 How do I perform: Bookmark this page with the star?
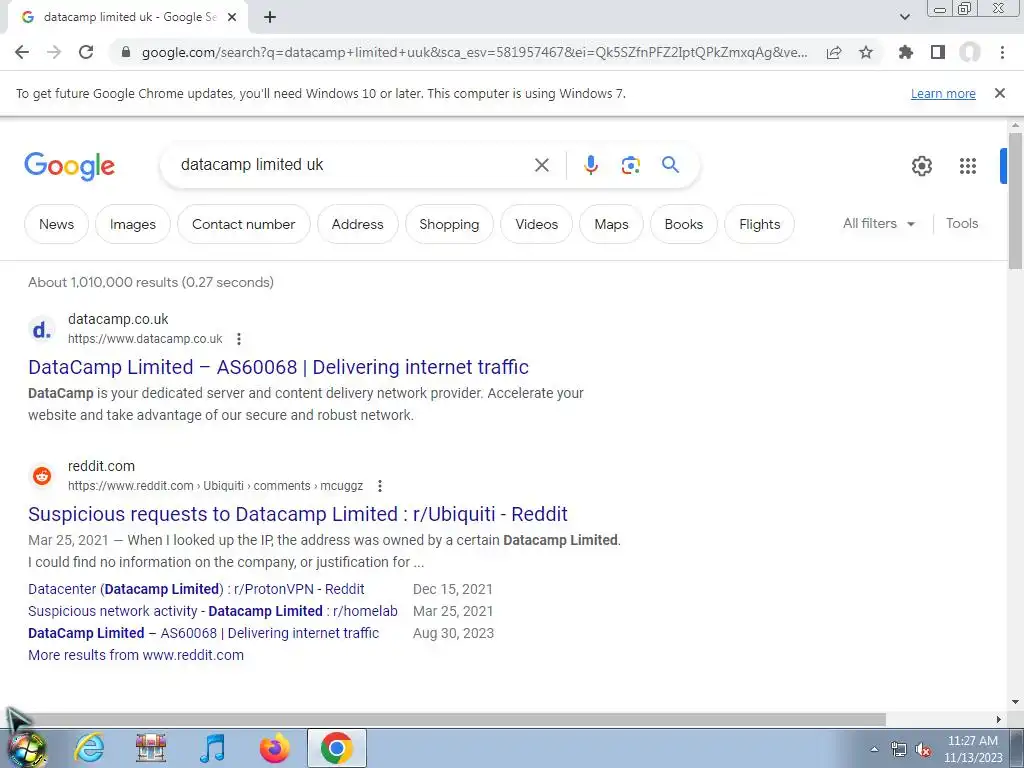(x=866, y=52)
